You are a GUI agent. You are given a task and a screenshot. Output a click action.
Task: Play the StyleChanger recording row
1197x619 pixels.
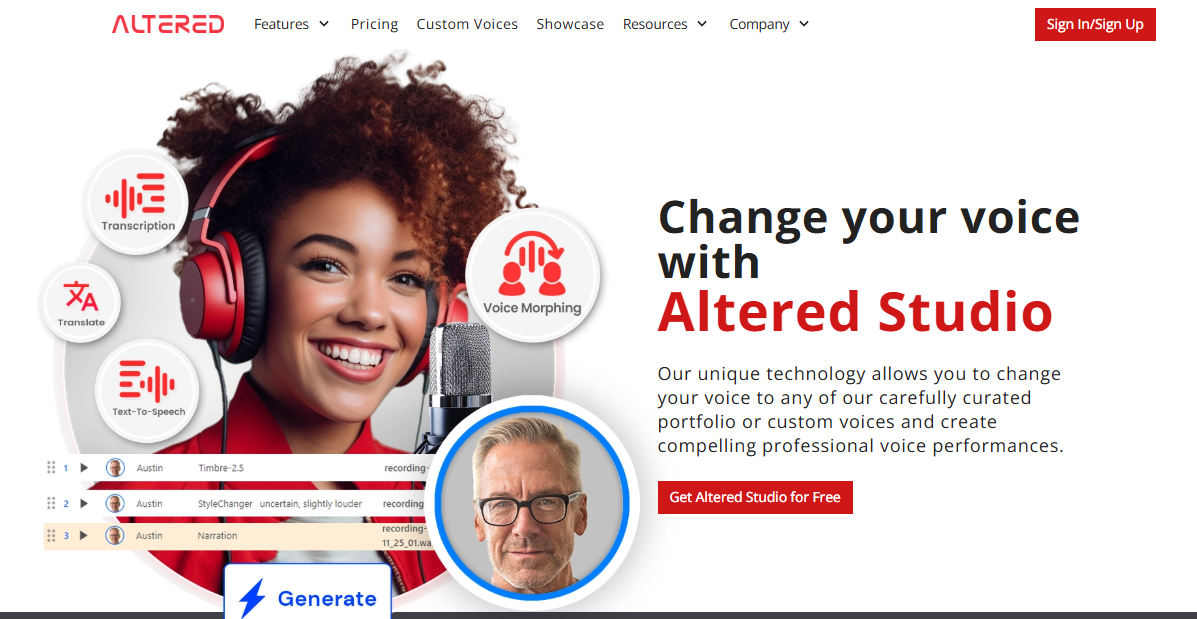pyautogui.click(x=84, y=504)
